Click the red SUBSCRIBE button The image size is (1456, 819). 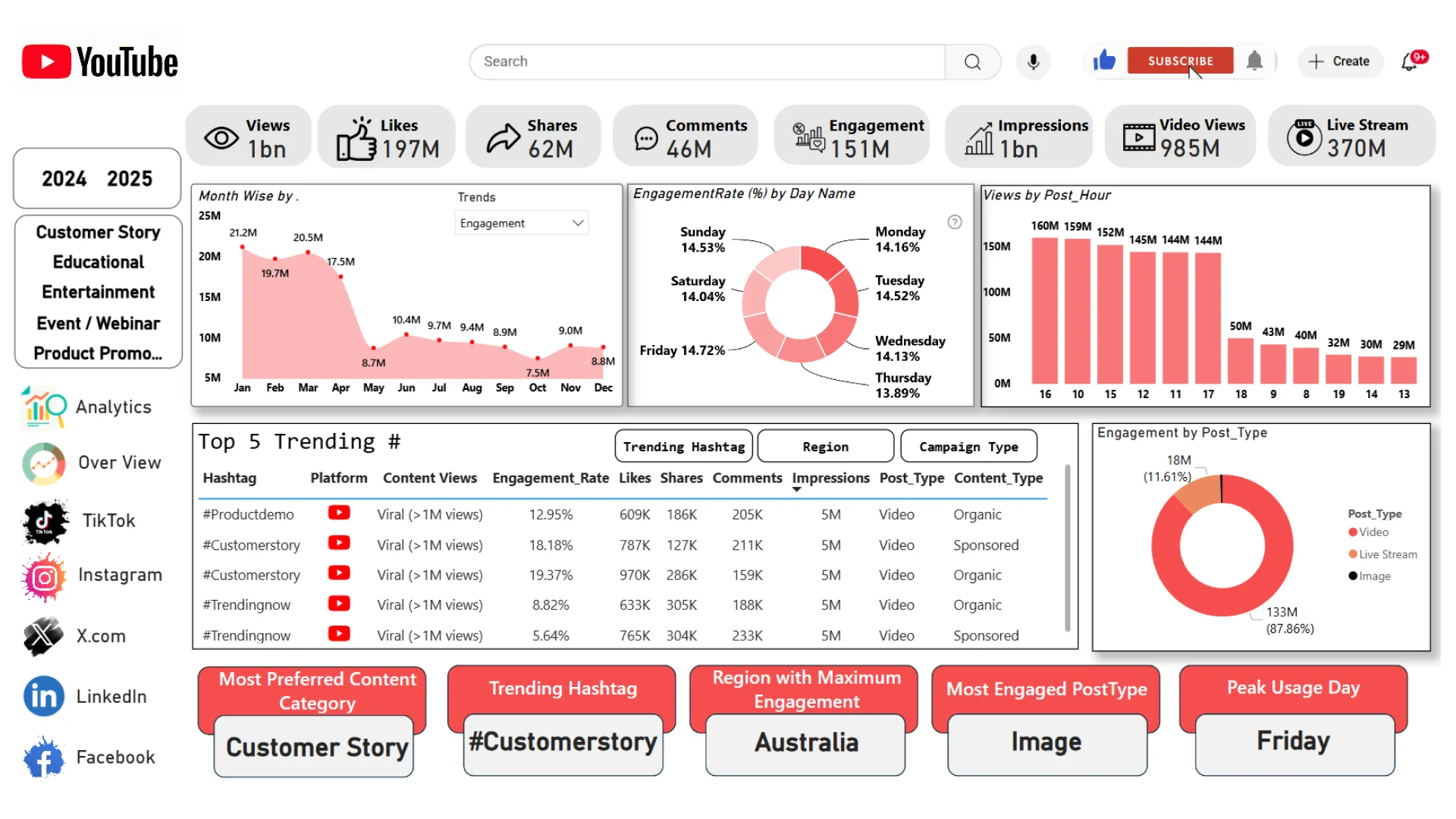point(1180,61)
